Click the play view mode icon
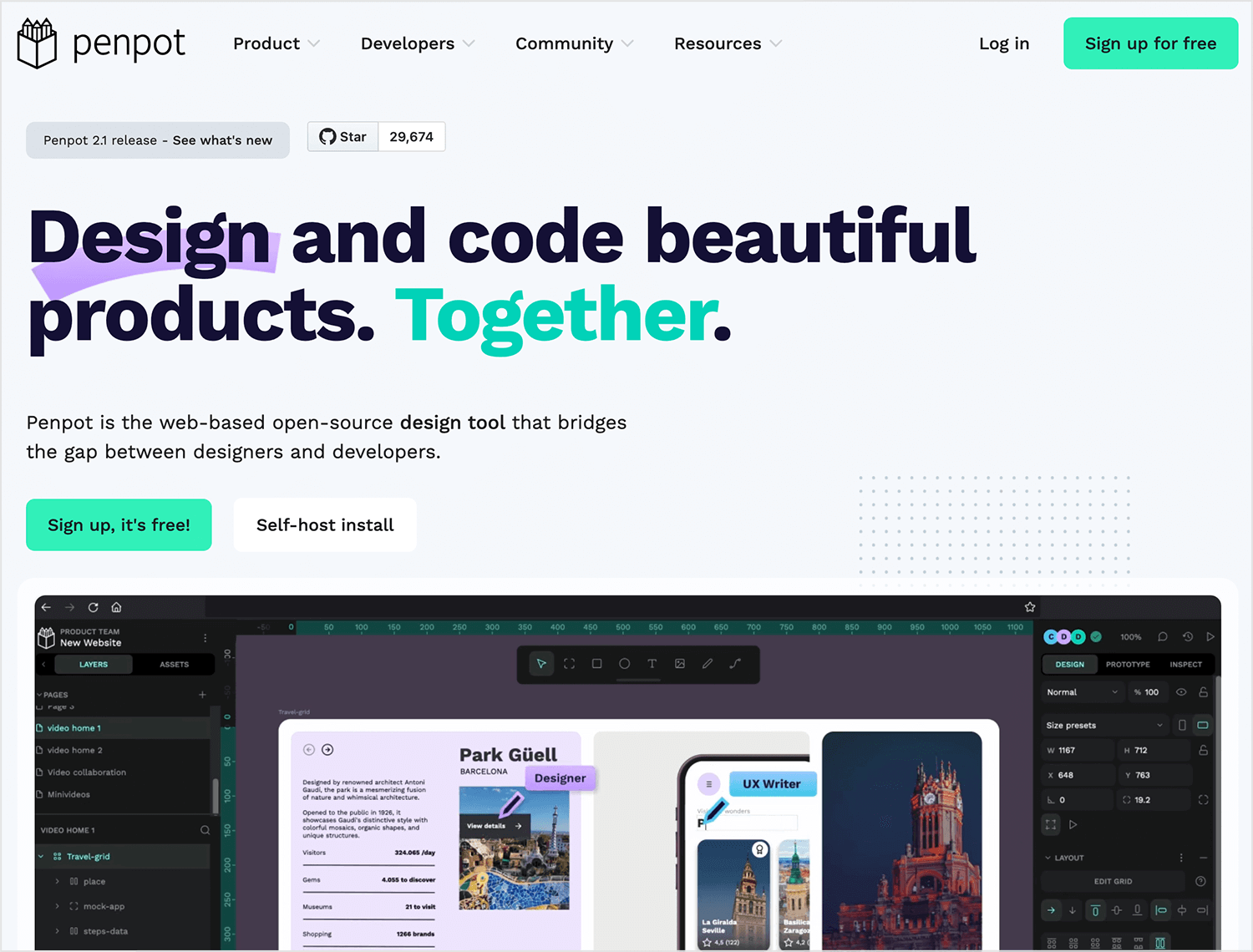1253x952 pixels. click(1210, 636)
